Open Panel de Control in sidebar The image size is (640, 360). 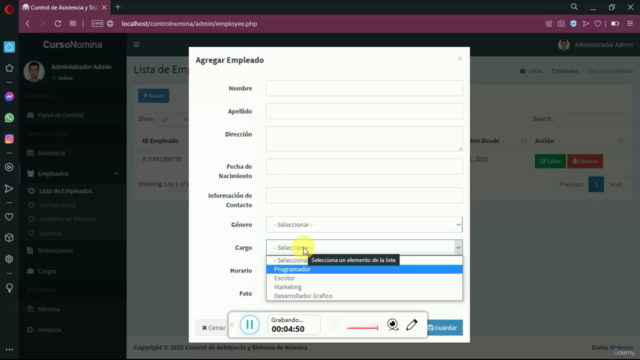(60, 115)
